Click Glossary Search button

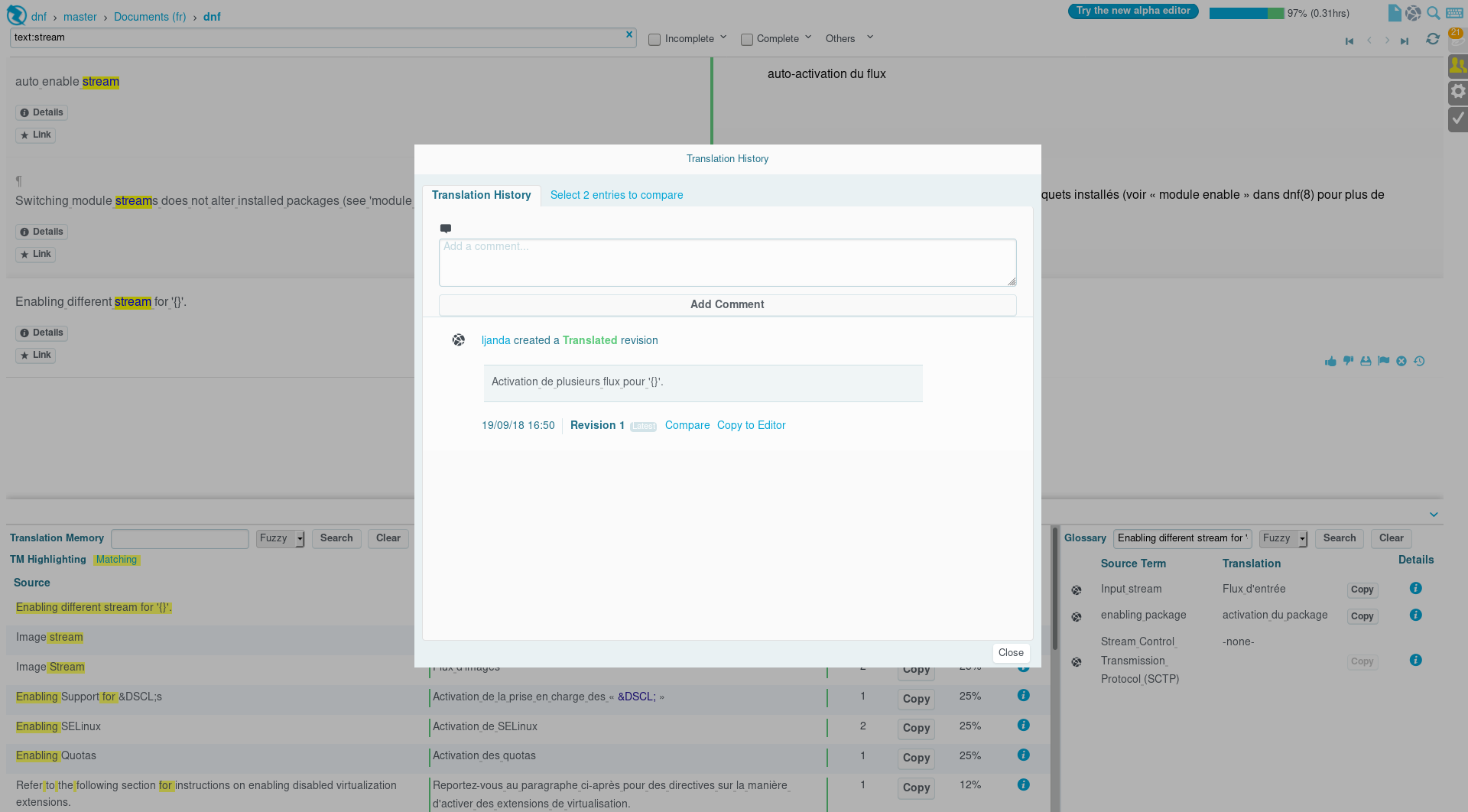[1340, 538]
